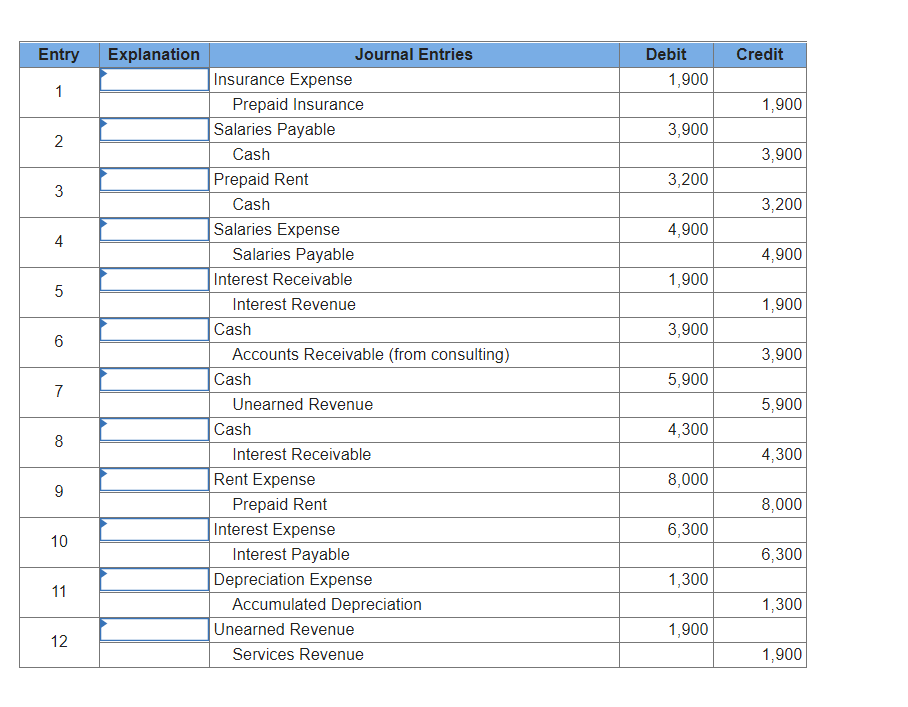Open explanation dropdown for entry 6

[154, 329]
